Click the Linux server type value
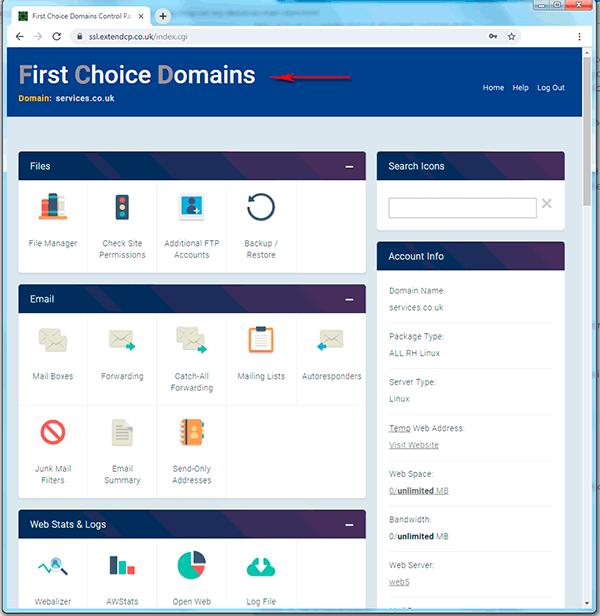 (399, 399)
